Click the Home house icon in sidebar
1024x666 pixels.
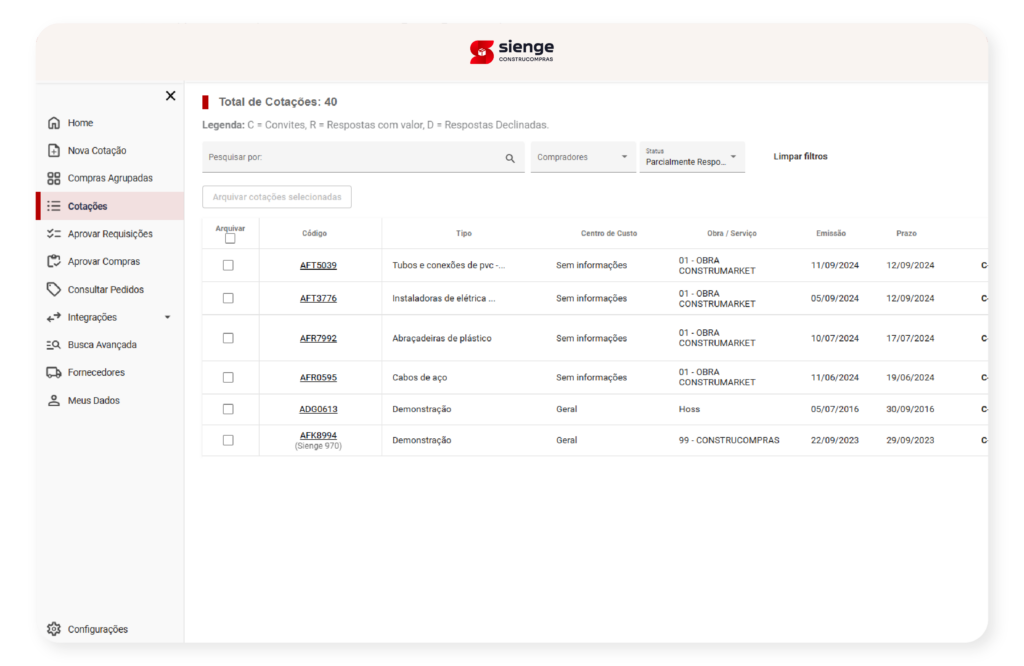pyautogui.click(x=54, y=123)
